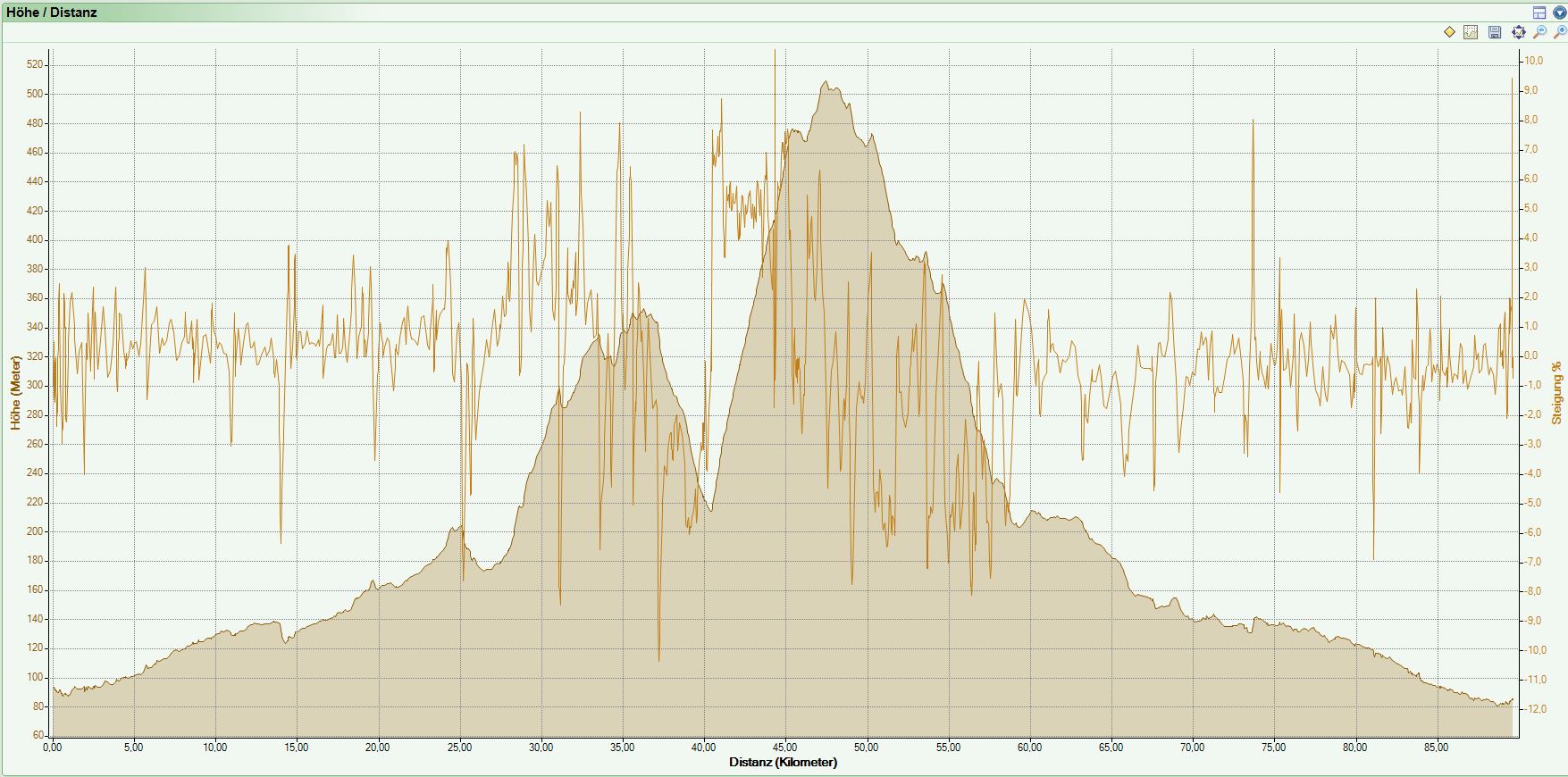The width and height of the screenshot is (1568, 777).
Task: Click the yellow diamond marker icon
Action: coord(1449,32)
